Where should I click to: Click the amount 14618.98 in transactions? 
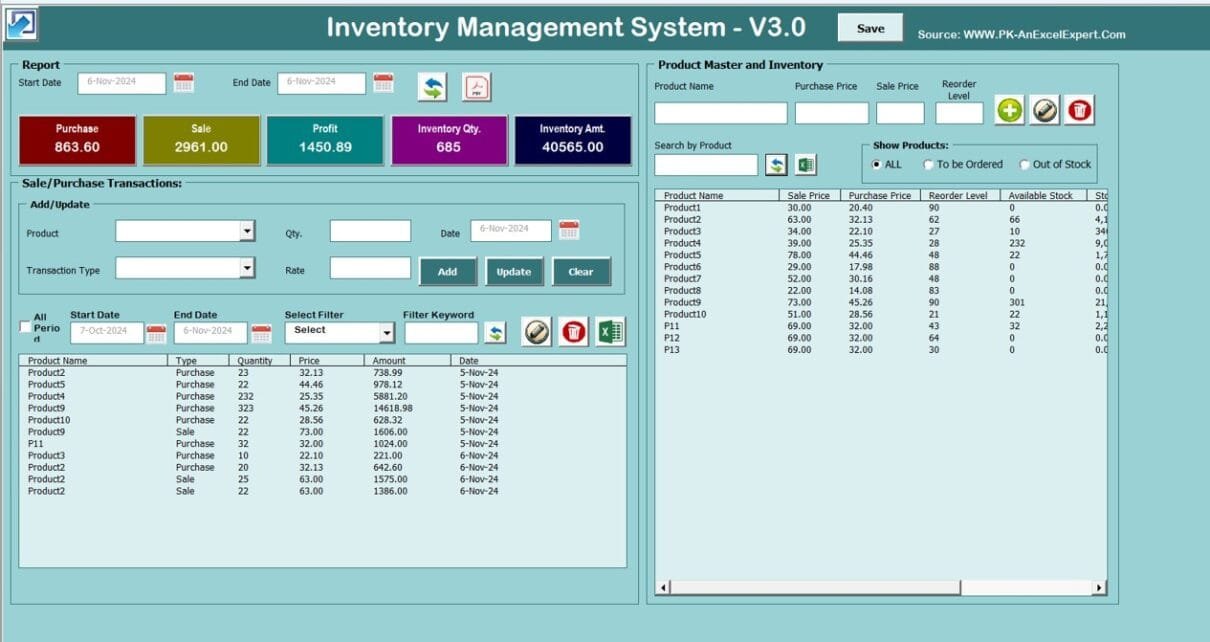pos(392,408)
